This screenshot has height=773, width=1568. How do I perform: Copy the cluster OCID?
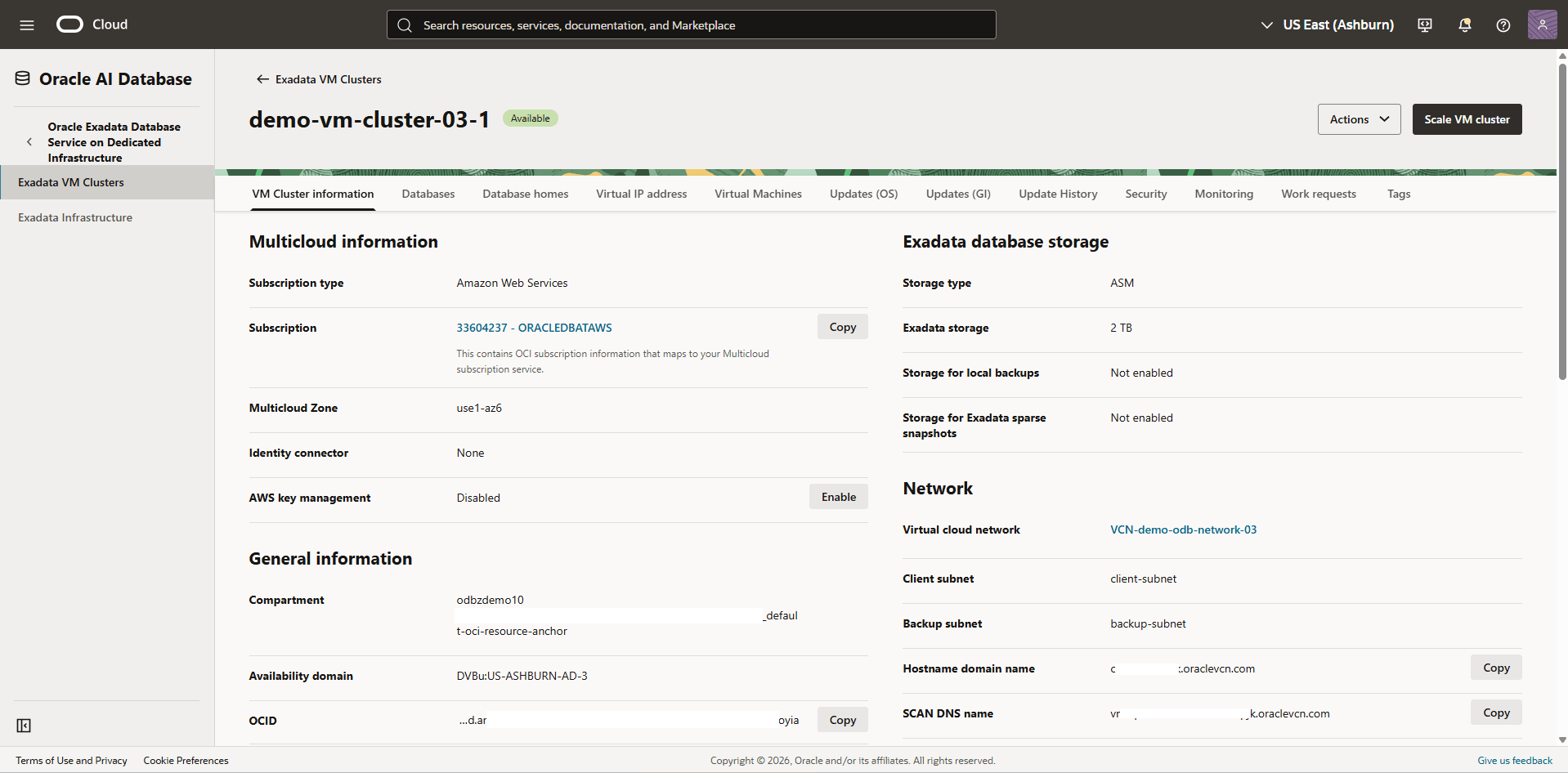tap(843, 720)
